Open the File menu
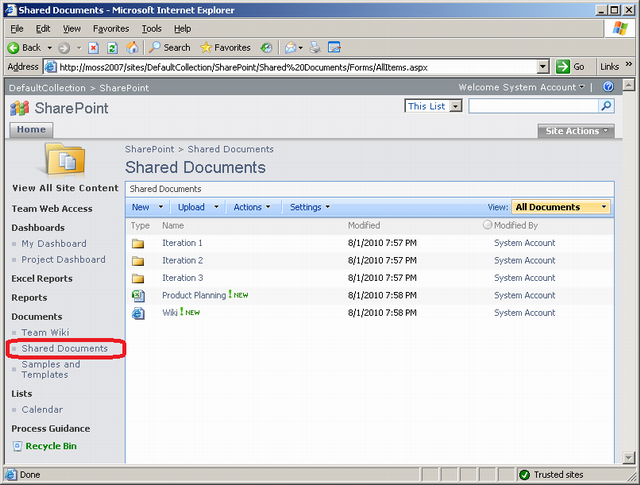 [x=17, y=29]
